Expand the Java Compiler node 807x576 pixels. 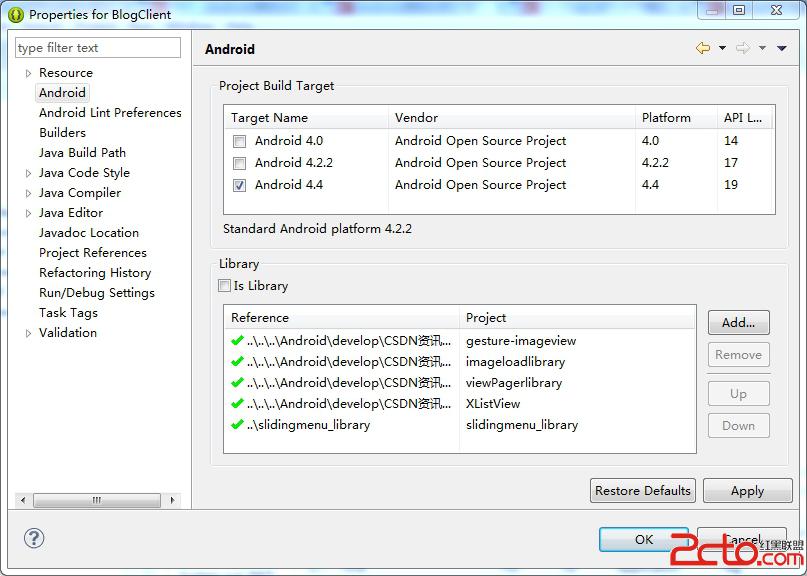pos(28,194)
